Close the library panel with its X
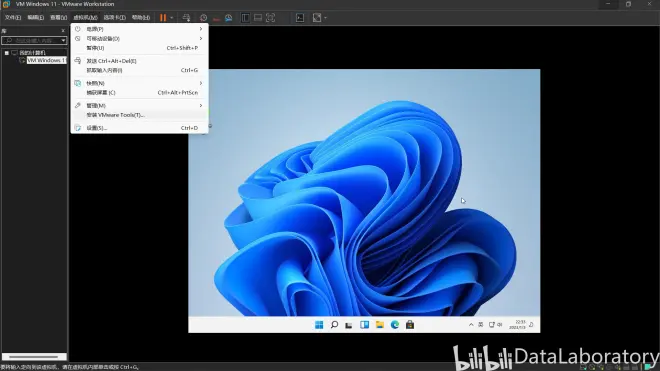This screenshot has height=371, width=660. (x=63, y=31)
